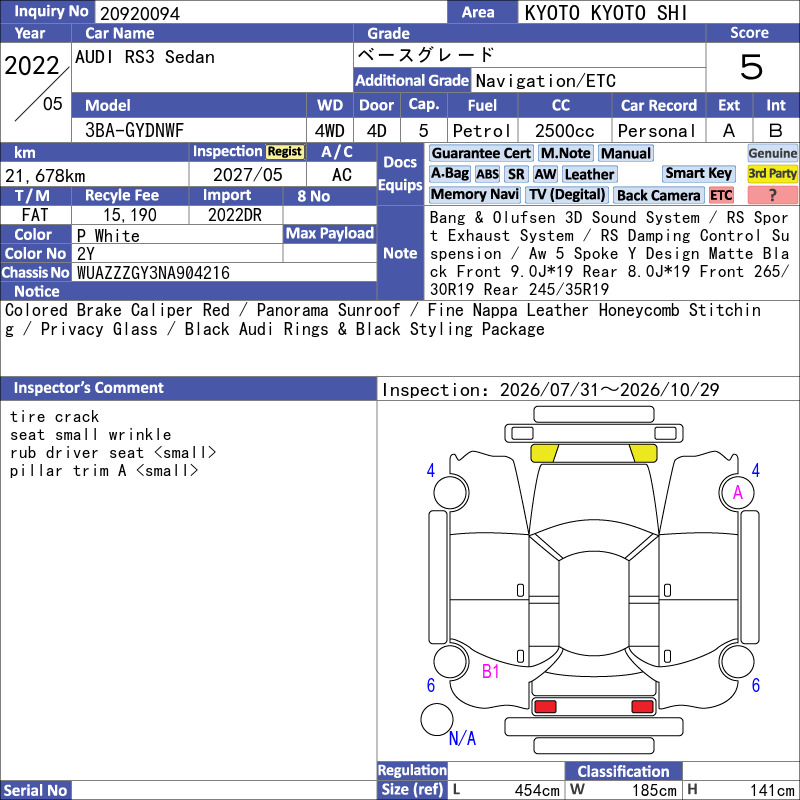Screen dimensions: 800x800
Task: Click the A.Bag equipment badge
Action: (x=449, y=174)
